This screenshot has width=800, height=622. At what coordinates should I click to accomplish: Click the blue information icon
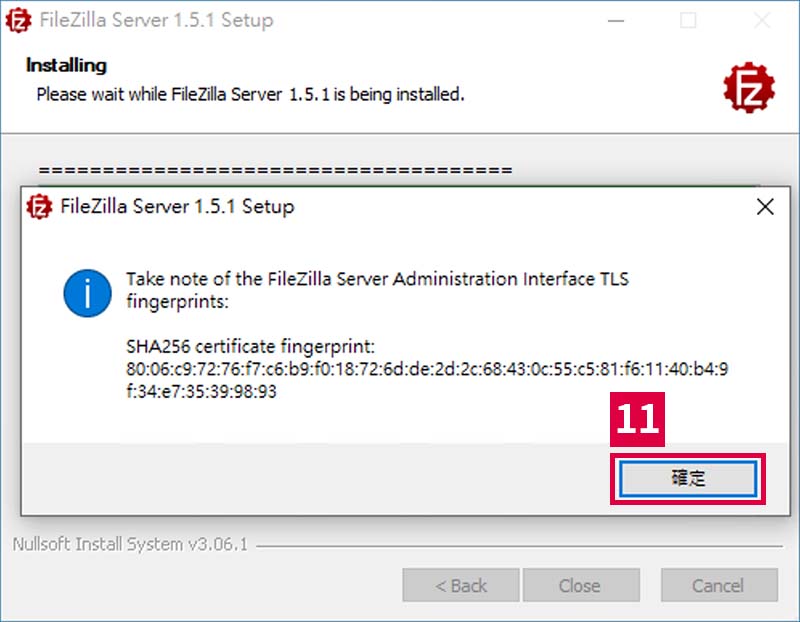point(88,293)
